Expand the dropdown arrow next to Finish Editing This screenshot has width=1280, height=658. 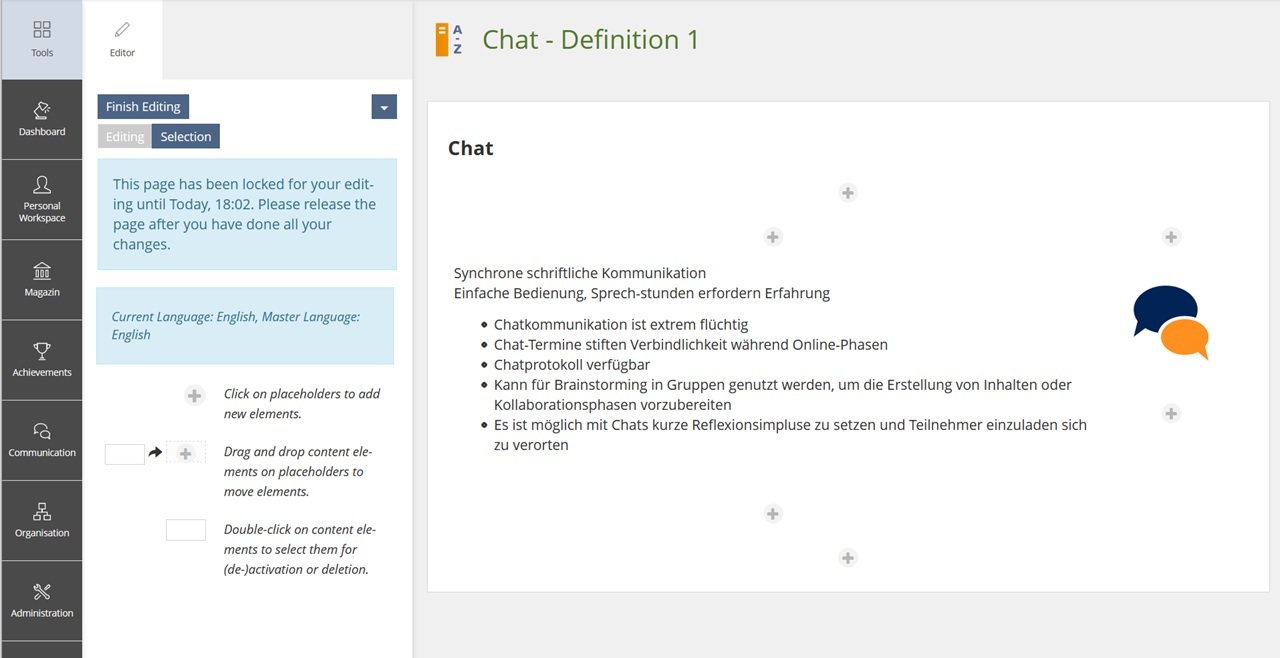[x=384, y=107]
